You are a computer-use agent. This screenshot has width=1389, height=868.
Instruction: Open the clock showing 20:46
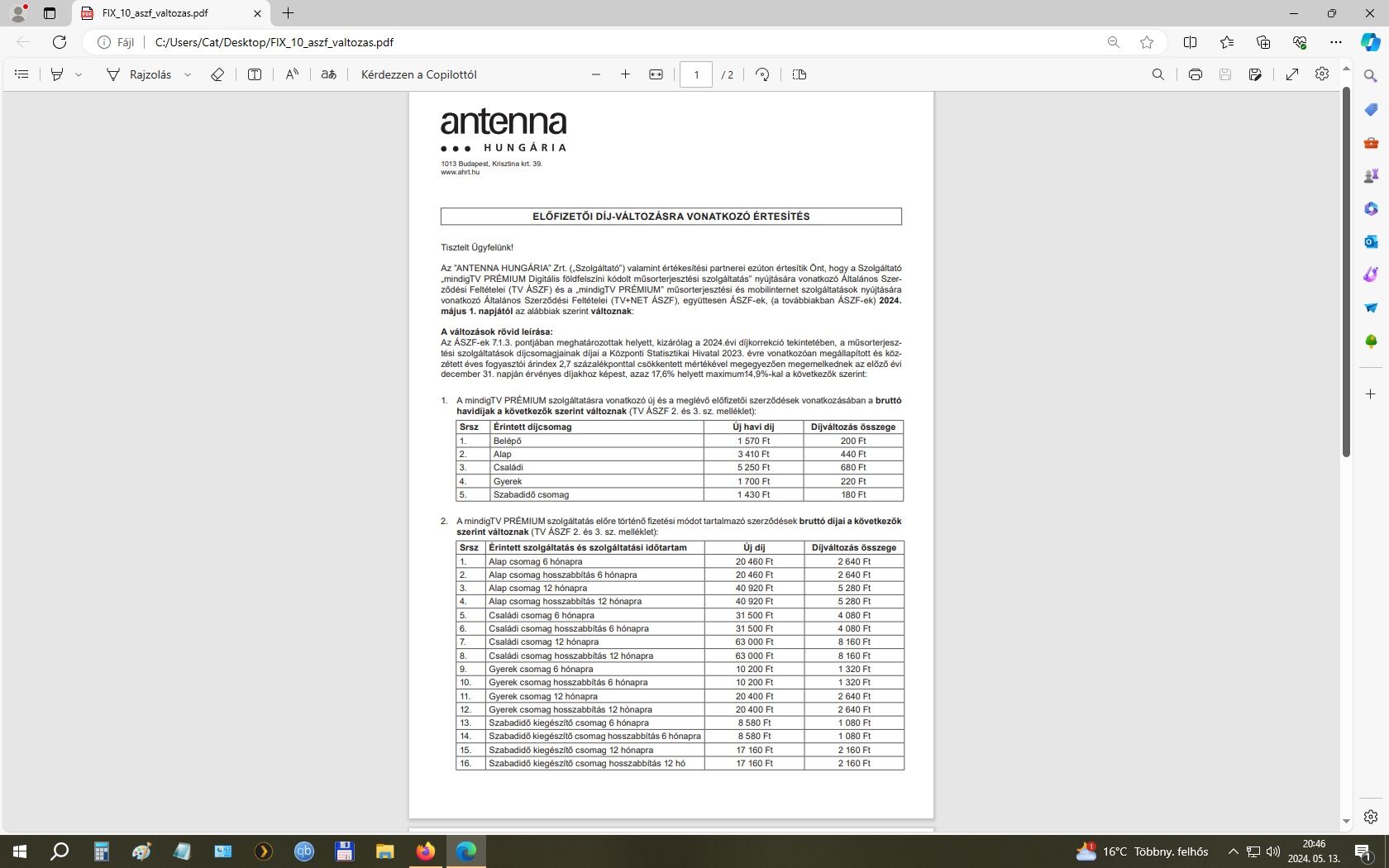[1314, 851]
